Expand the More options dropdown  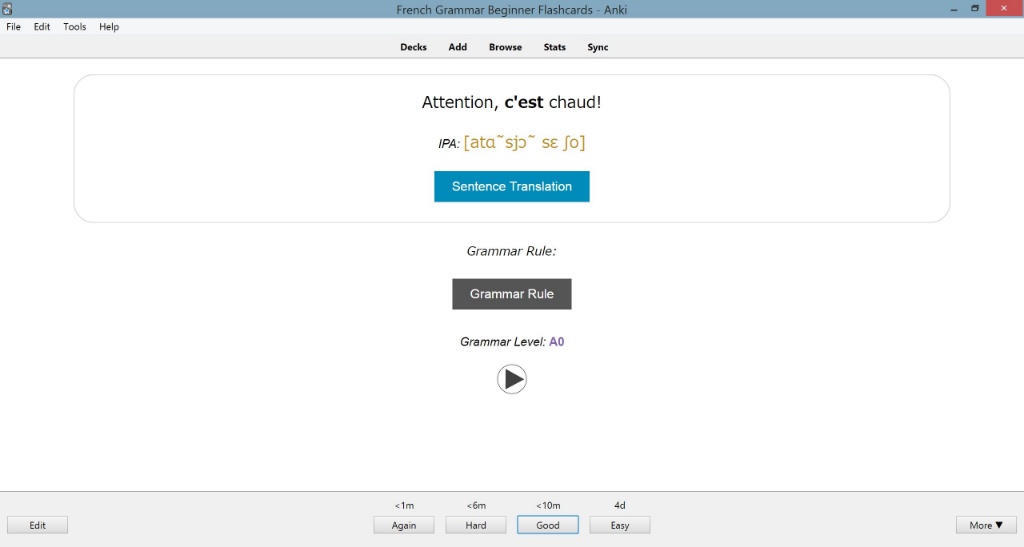[986, 525]
